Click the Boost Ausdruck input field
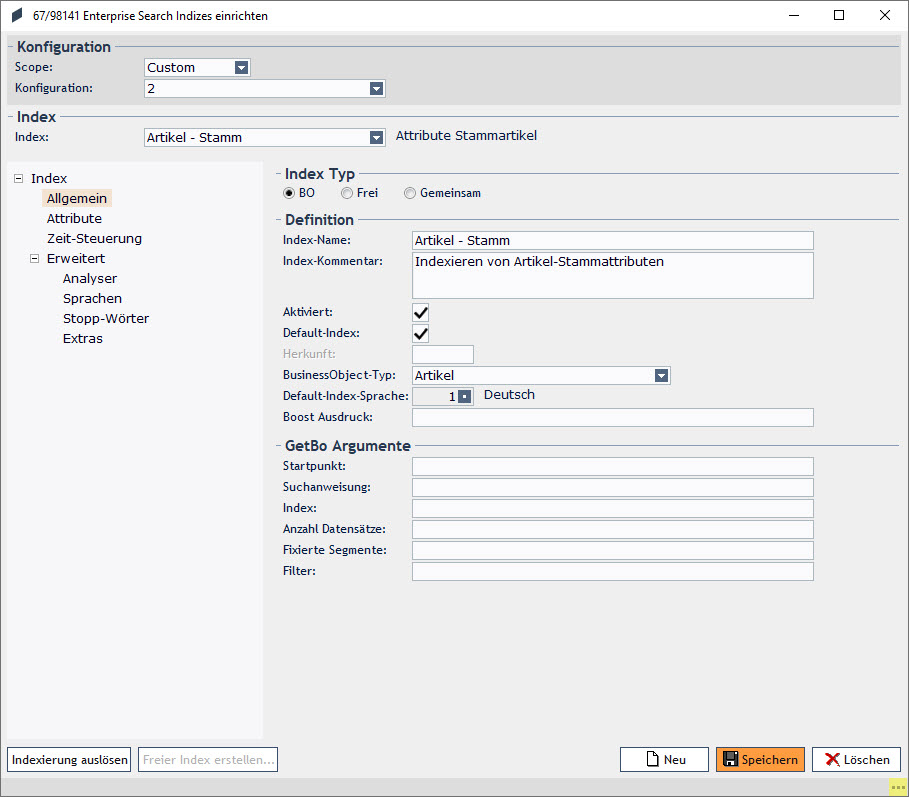This screenshot has height=797, width=909. pyautogui.click(x=613, y=417)
